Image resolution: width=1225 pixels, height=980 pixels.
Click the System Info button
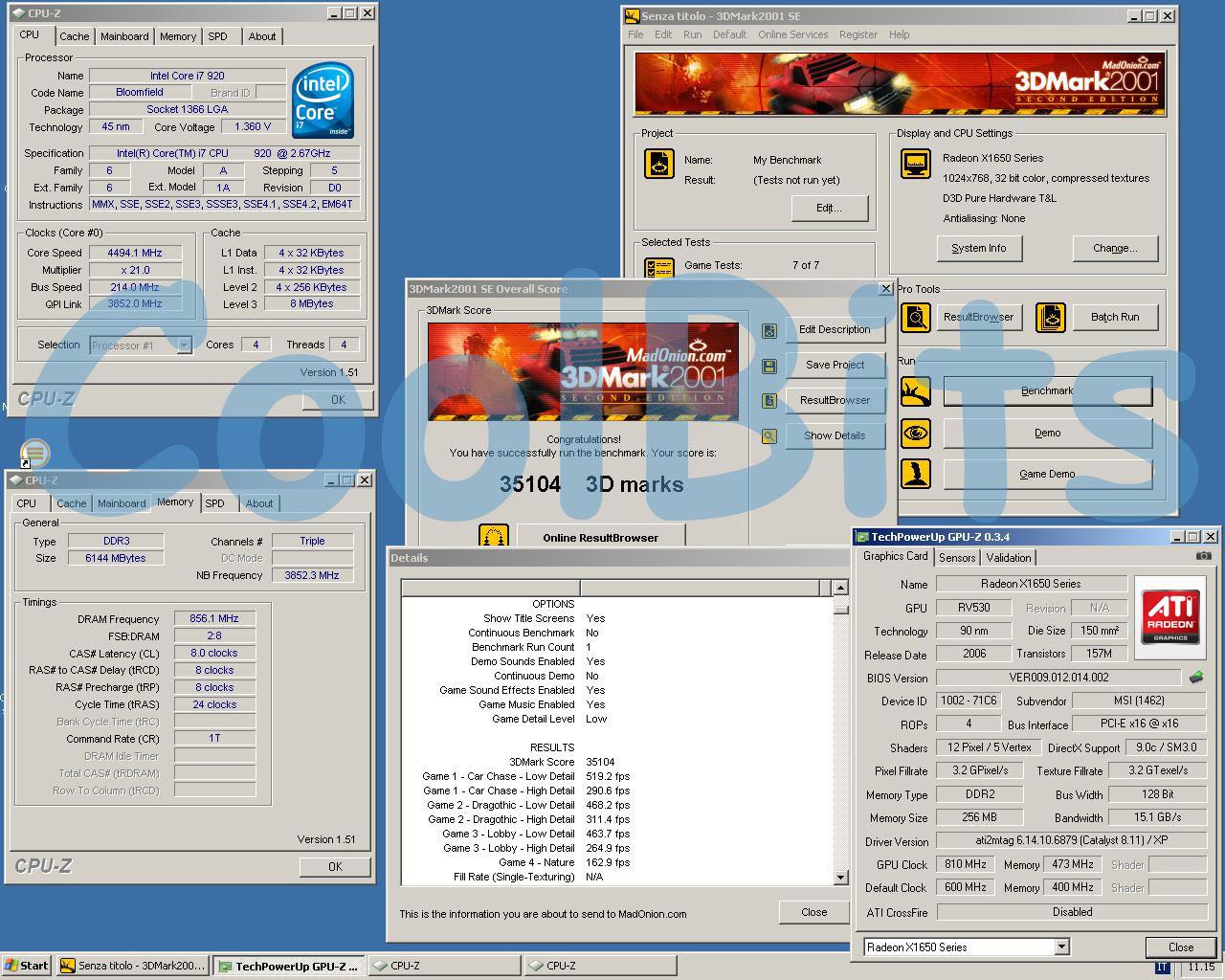(x=979, y=248)
